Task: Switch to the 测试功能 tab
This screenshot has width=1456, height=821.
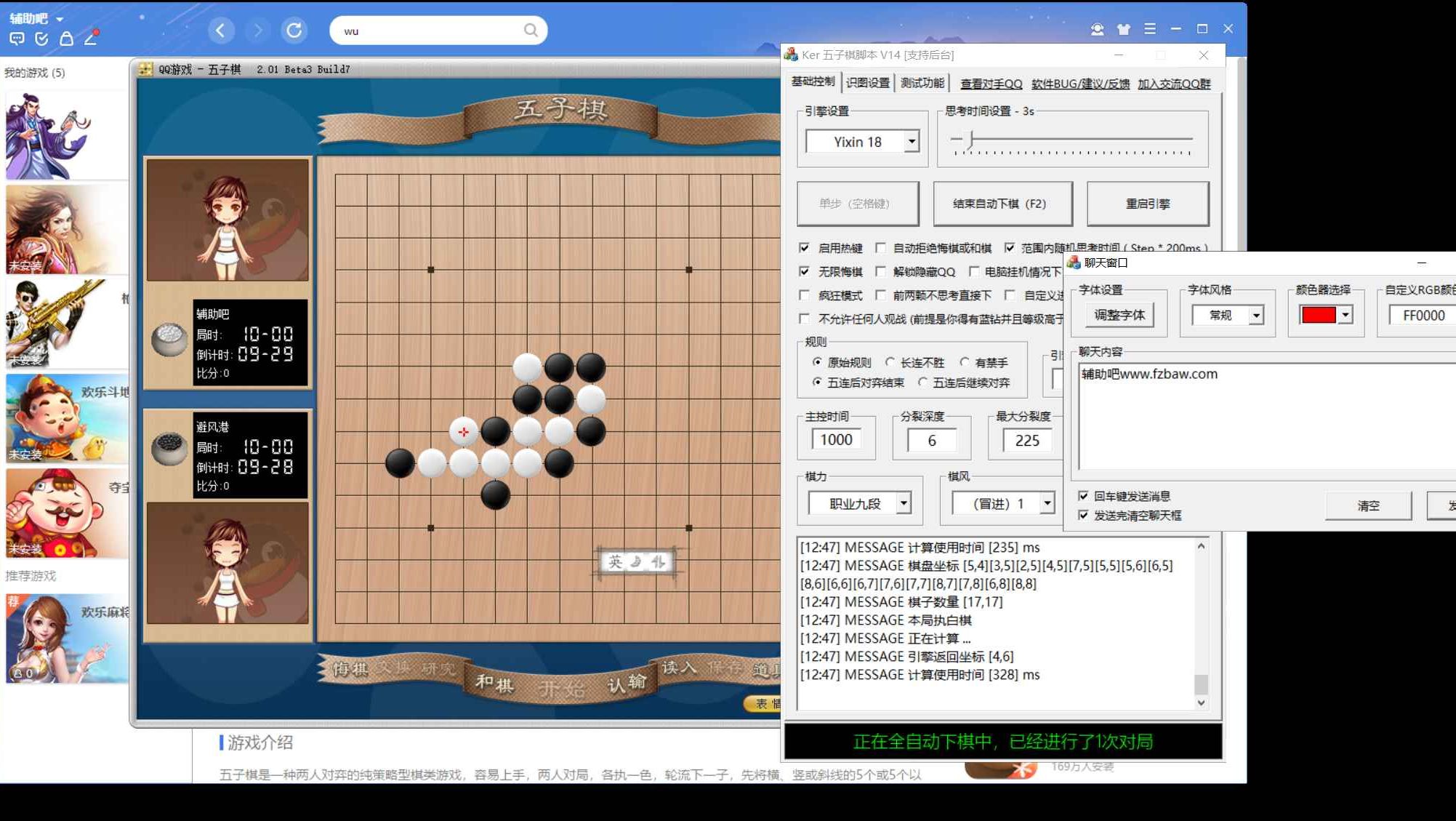Action: click(922, 83)
